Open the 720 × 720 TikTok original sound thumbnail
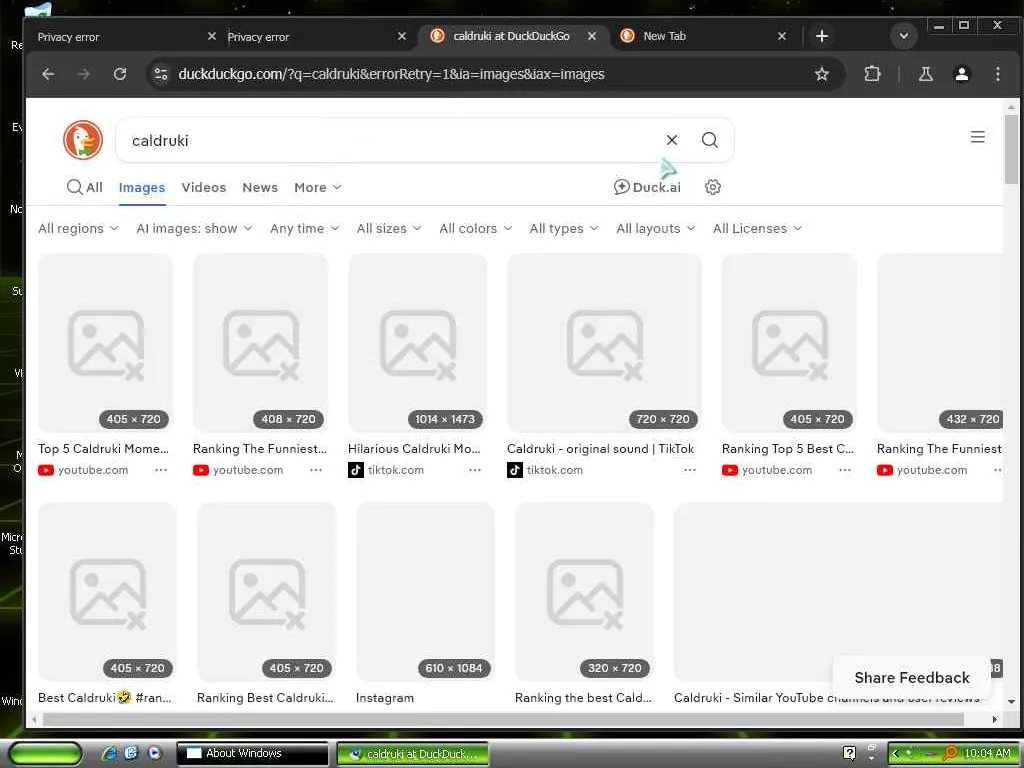The height and width of the screenshot is (768, 1024). pyautogui.click(x=604, y=343)
